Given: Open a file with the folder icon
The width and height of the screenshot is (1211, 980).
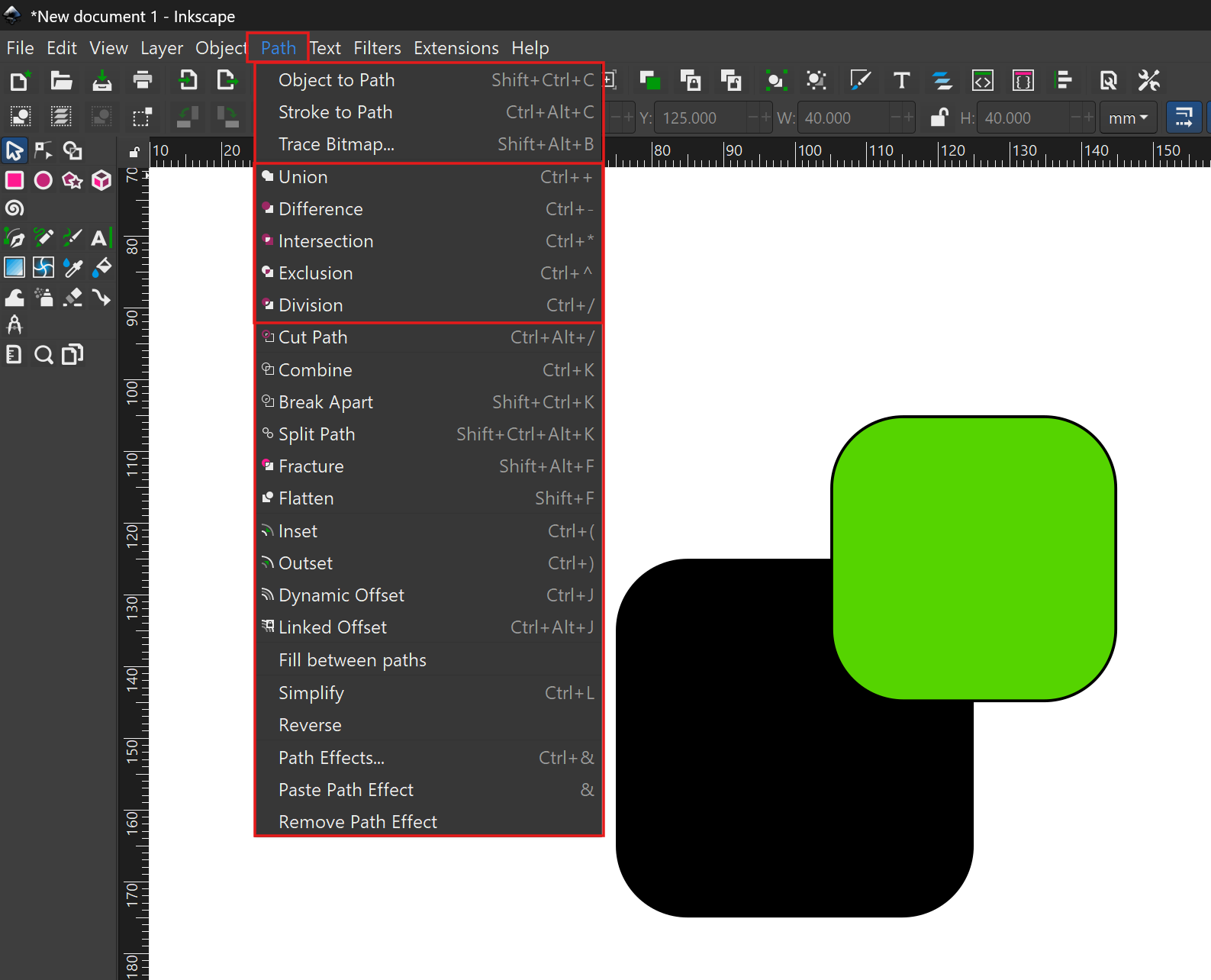Looking at the screenshot, I should pyautogui.click(x=61, y=80).
